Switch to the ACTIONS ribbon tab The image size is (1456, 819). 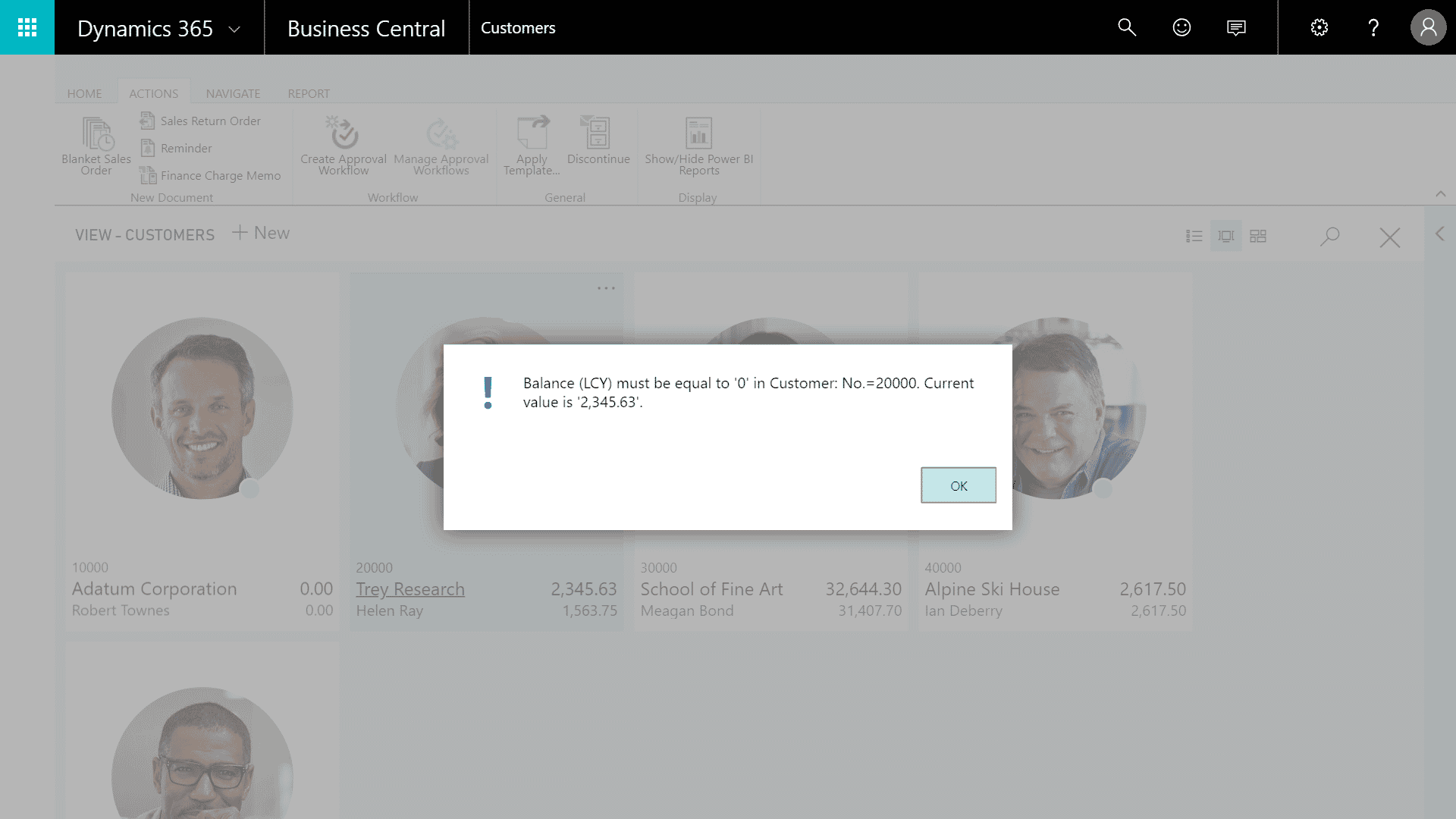pos(153,93)
